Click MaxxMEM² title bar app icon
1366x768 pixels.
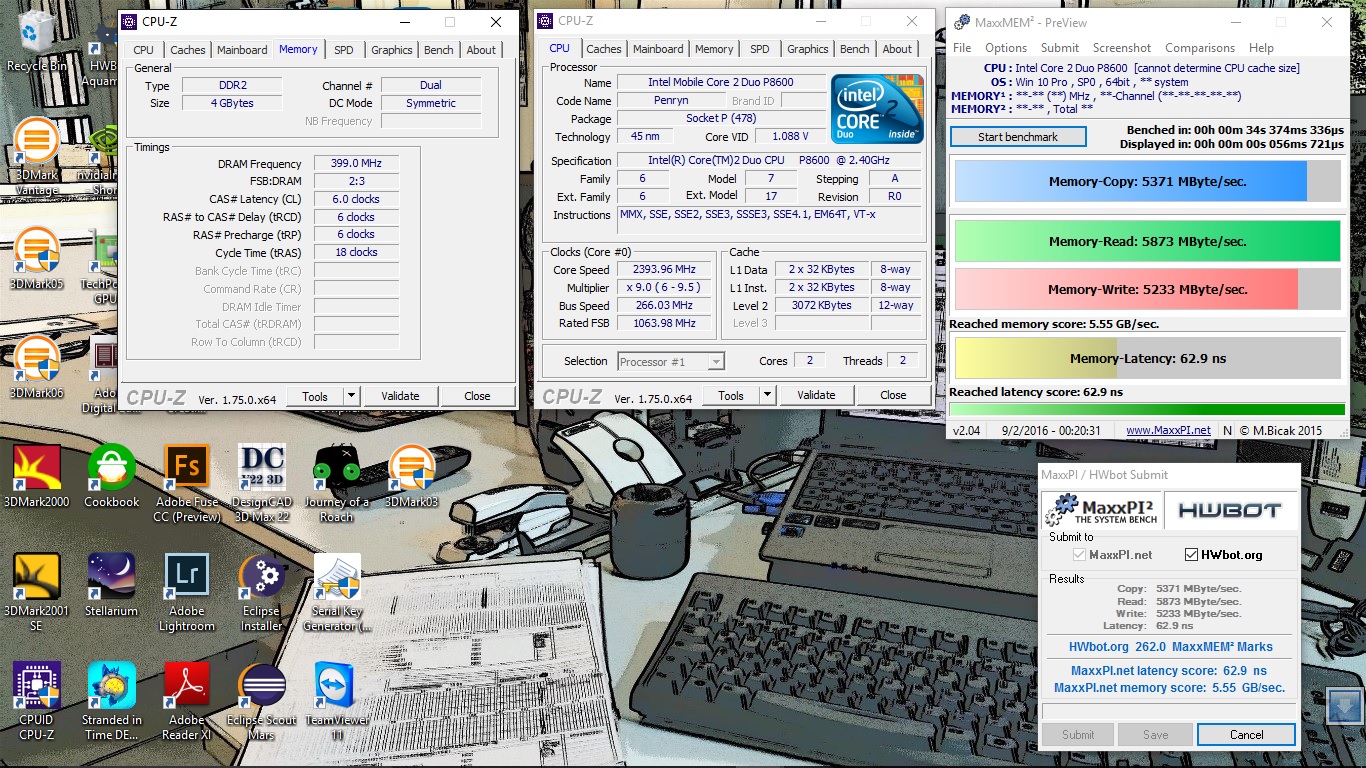(960, 23)
